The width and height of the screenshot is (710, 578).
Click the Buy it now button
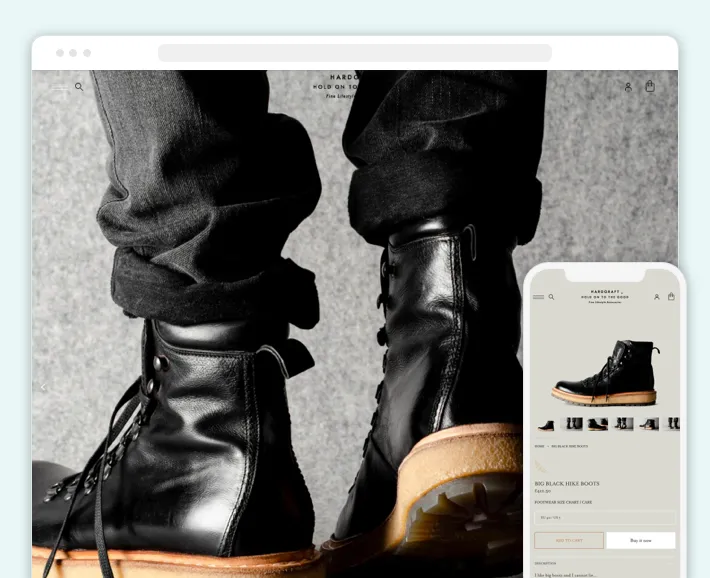point(641,540)
